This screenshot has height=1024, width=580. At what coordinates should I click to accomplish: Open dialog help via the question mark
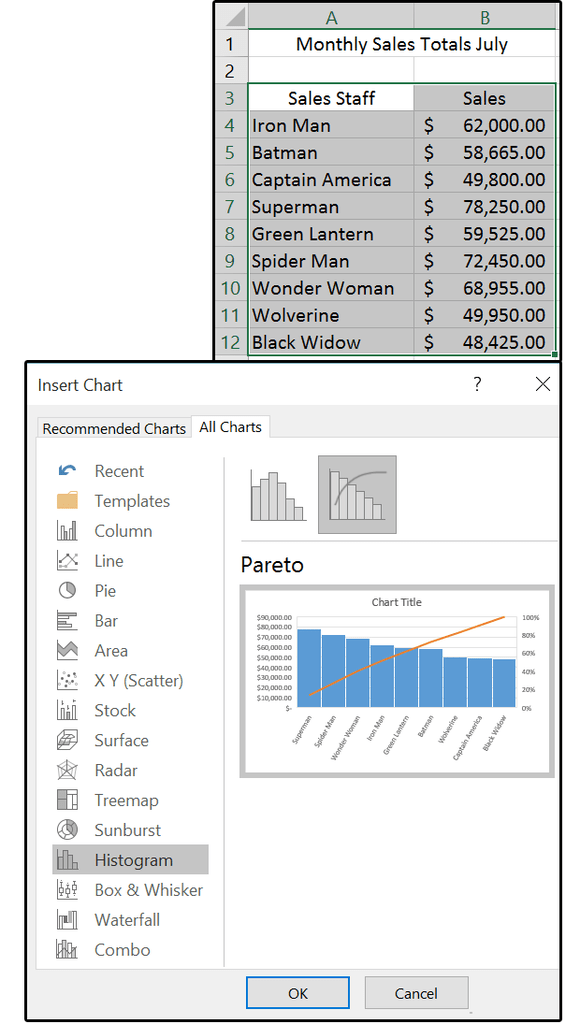477,384
